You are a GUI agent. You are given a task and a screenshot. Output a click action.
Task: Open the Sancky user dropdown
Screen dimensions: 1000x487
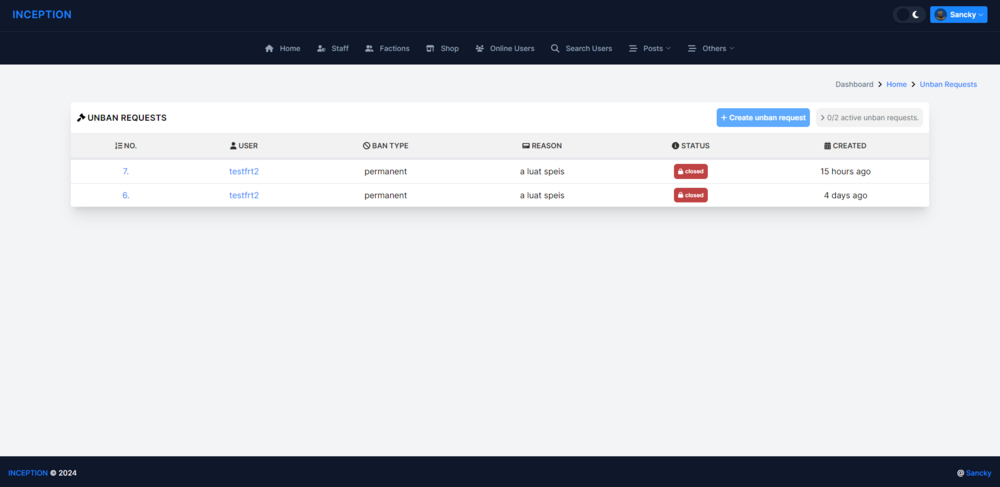point(959,15)
